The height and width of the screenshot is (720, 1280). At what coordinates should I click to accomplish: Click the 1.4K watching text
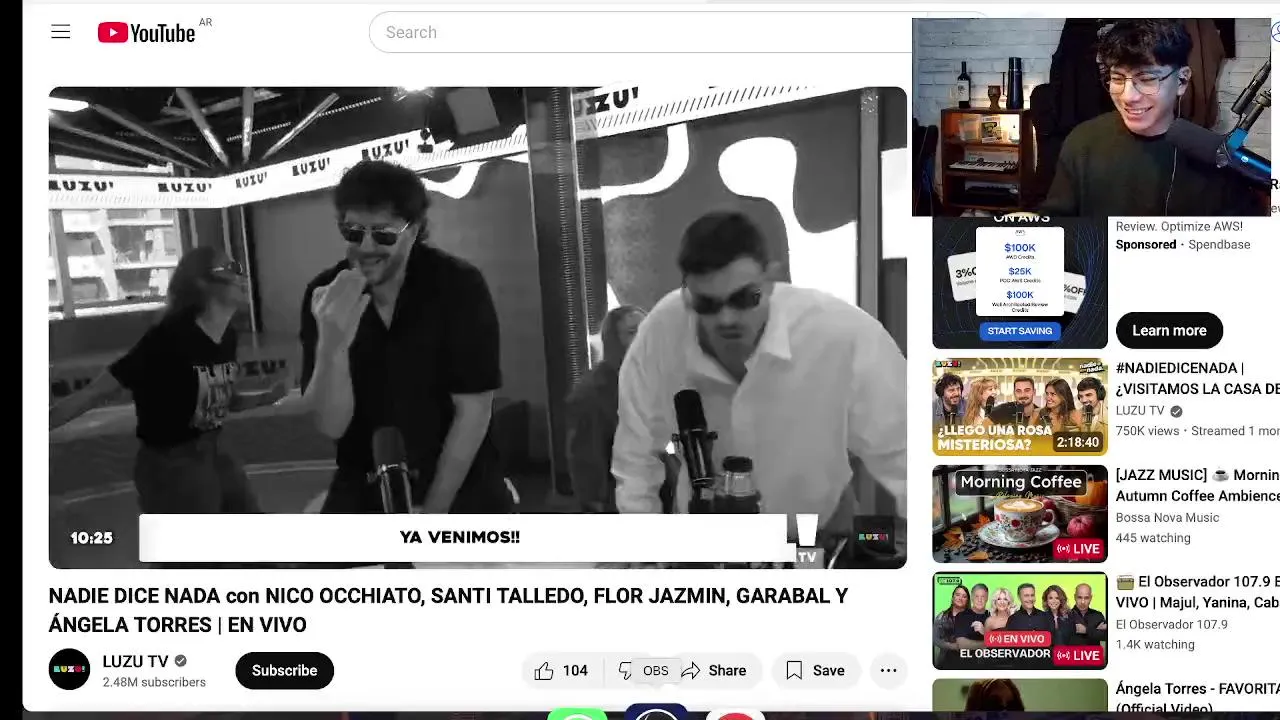click(x=1155, y=645)
